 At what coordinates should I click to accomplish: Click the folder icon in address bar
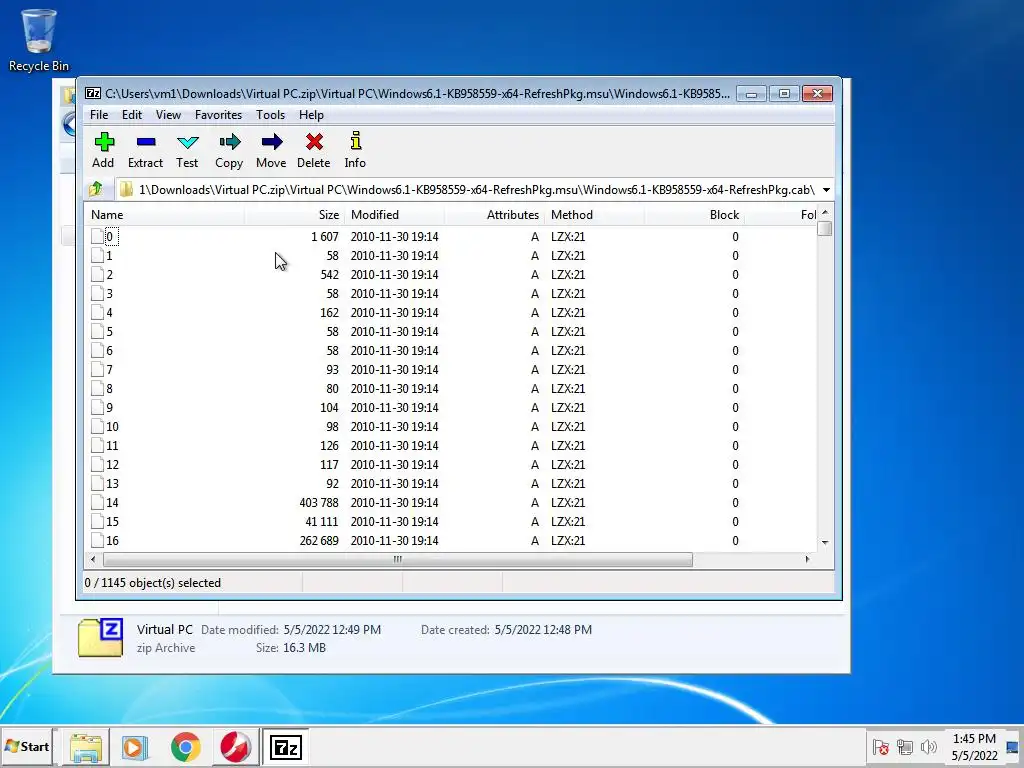[x=127, y=189]
